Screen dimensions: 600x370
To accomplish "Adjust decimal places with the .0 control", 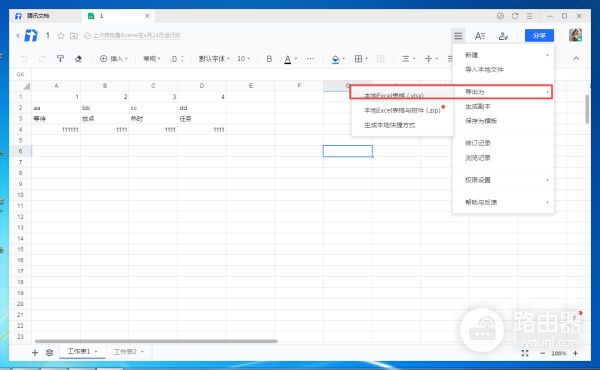I will (x=177, y=59).
